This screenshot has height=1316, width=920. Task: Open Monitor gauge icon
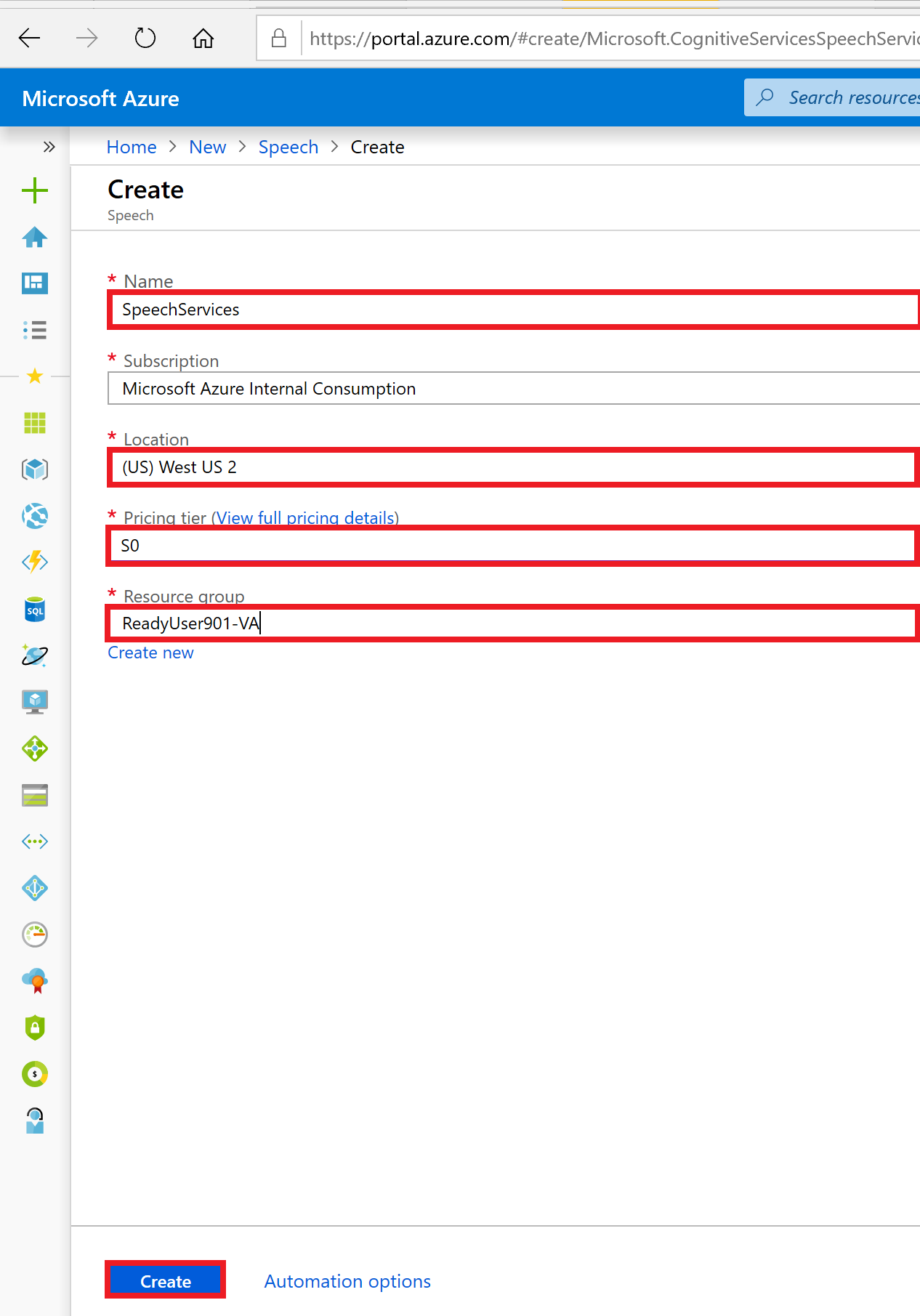coord(35,934)
